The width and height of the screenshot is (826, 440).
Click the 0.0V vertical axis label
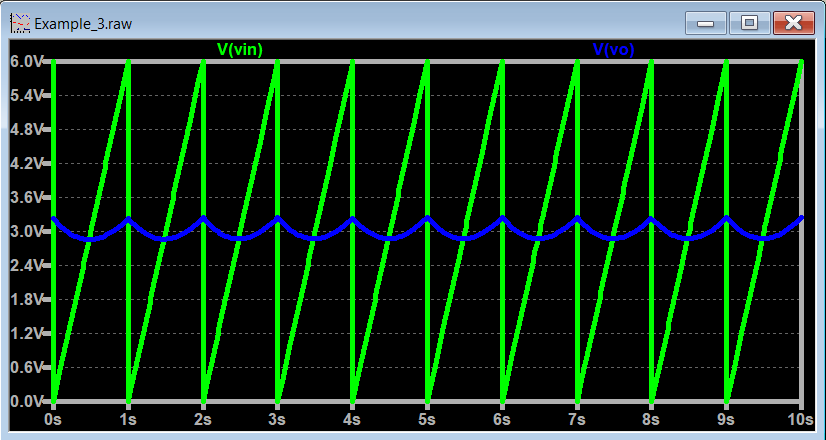pos(26,401)
